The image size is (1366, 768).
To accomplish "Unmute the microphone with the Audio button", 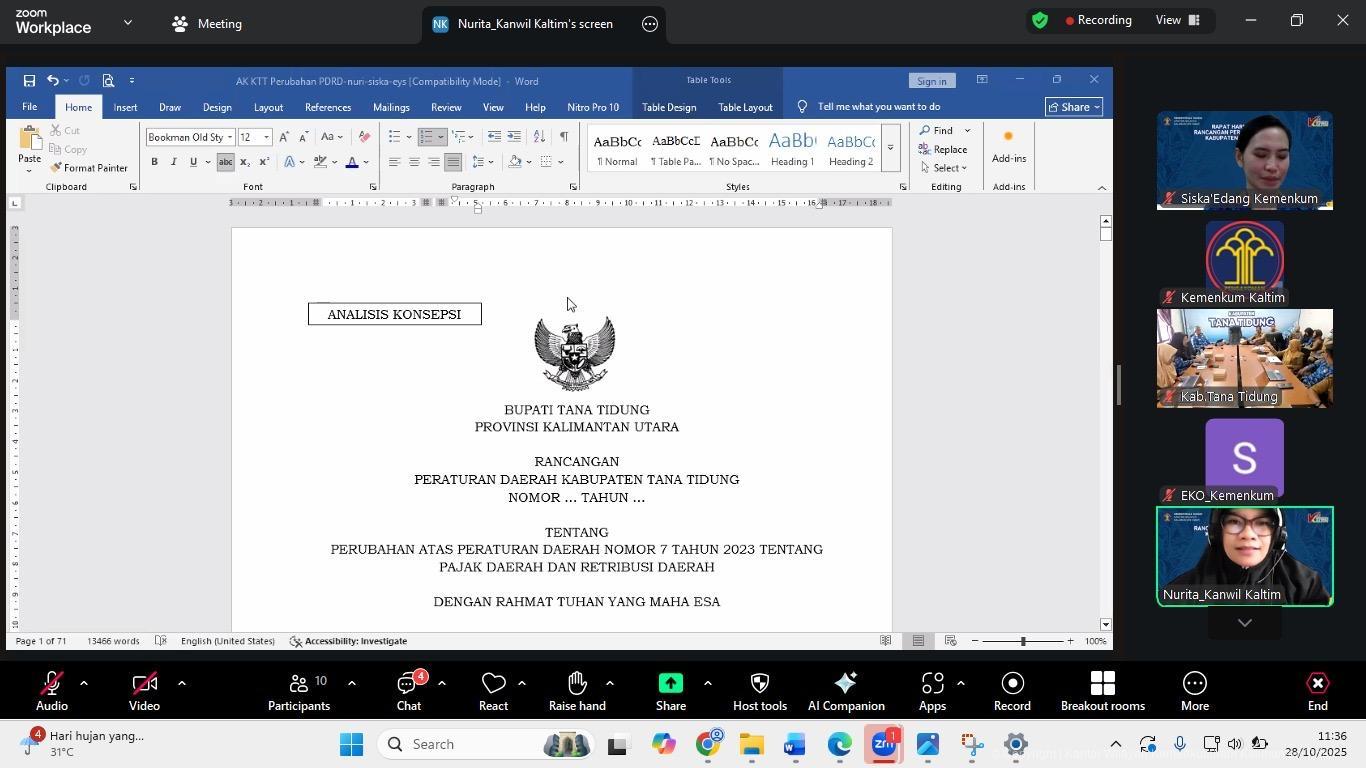I will (52, 691).
